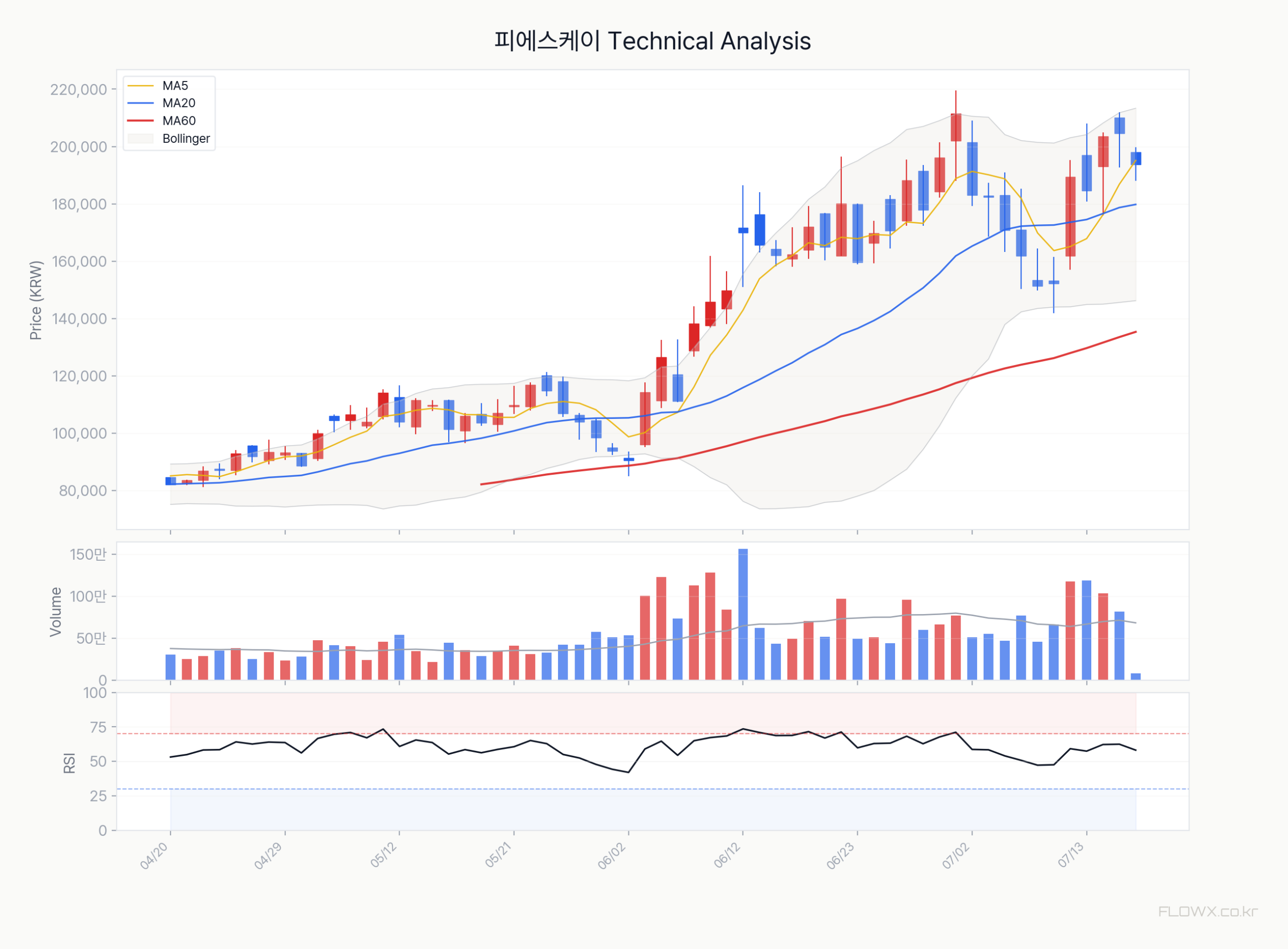This screenshot has height=949, width=1288.
Task: Click the grey Bollinger legend patch
Action: (x=141, y=139)
